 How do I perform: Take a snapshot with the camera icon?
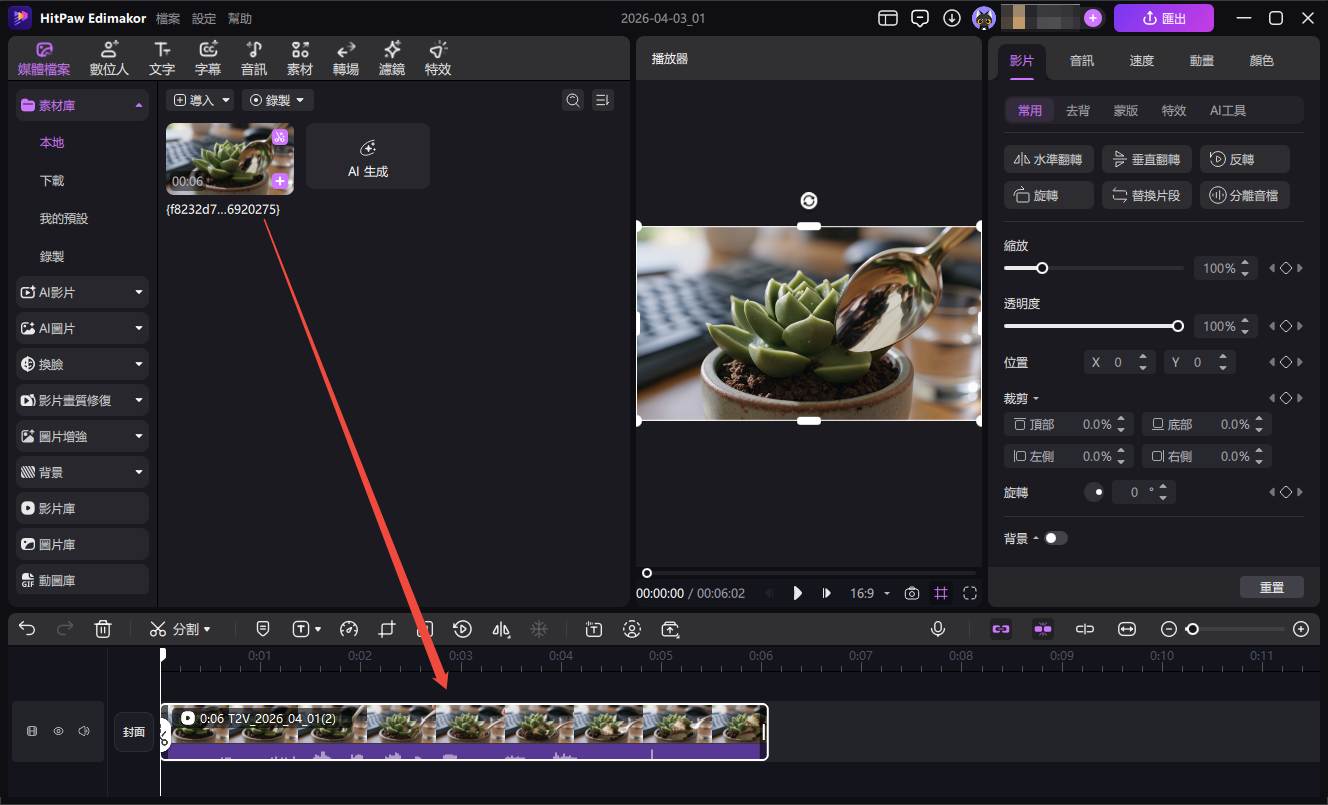[x=911, y=593]
